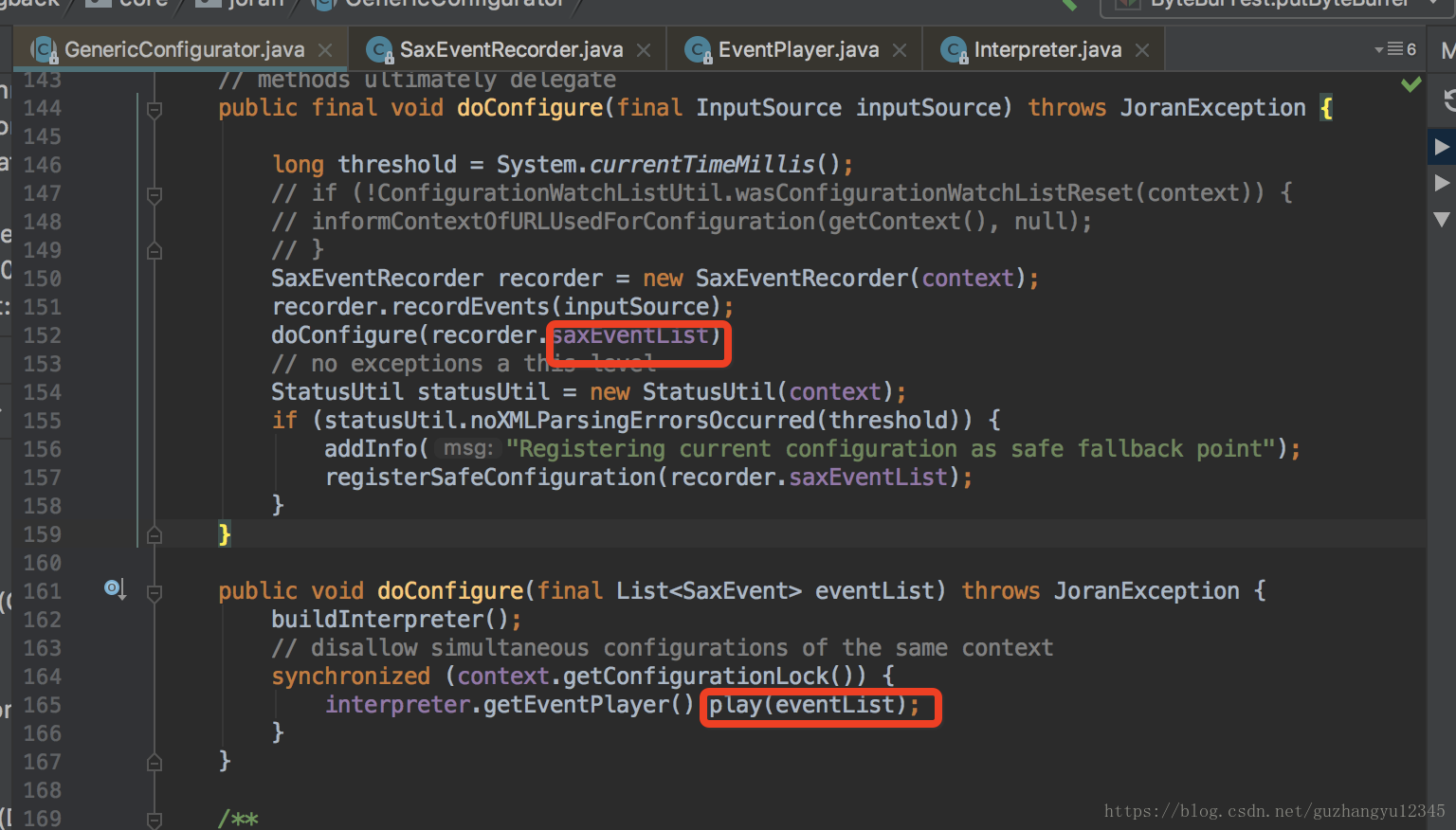The height and width of the screenshot is (830, 1456).
Task: Click the statusUtil variable declaration on line 154
Action: coord(483,392)
